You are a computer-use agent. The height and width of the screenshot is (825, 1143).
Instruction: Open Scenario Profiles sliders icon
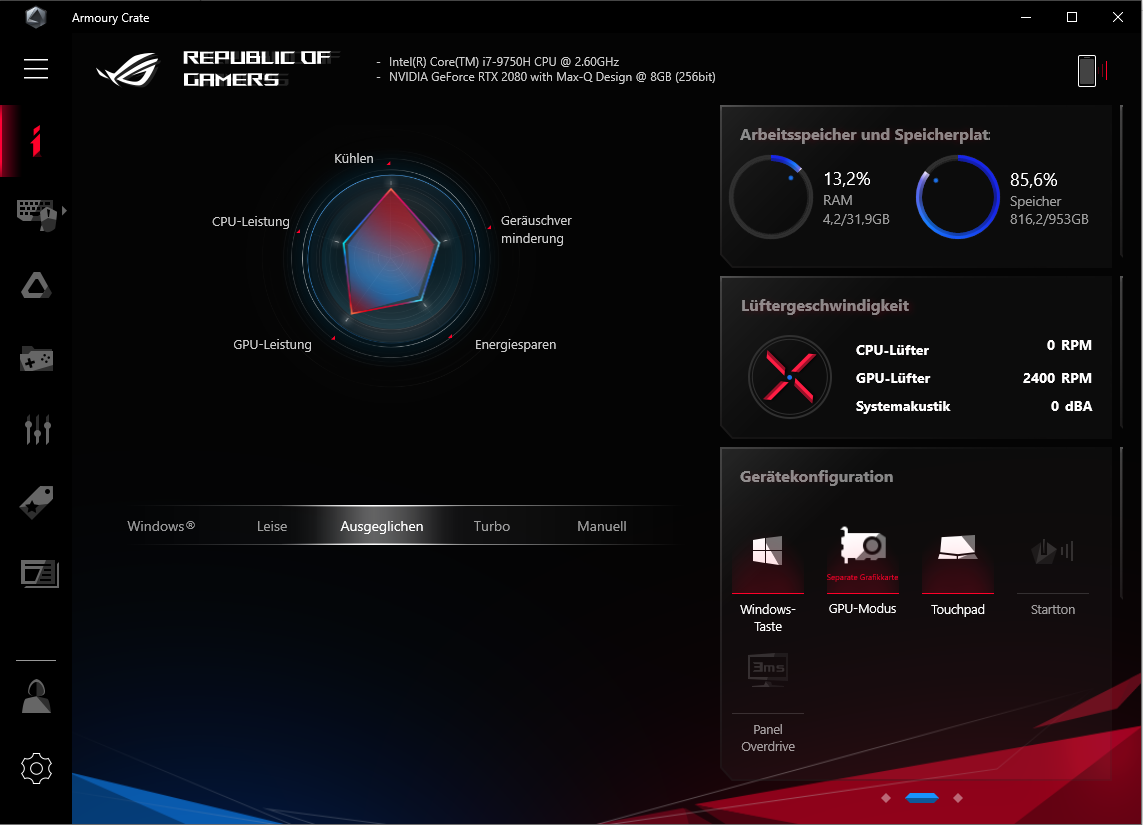point(36,430)
